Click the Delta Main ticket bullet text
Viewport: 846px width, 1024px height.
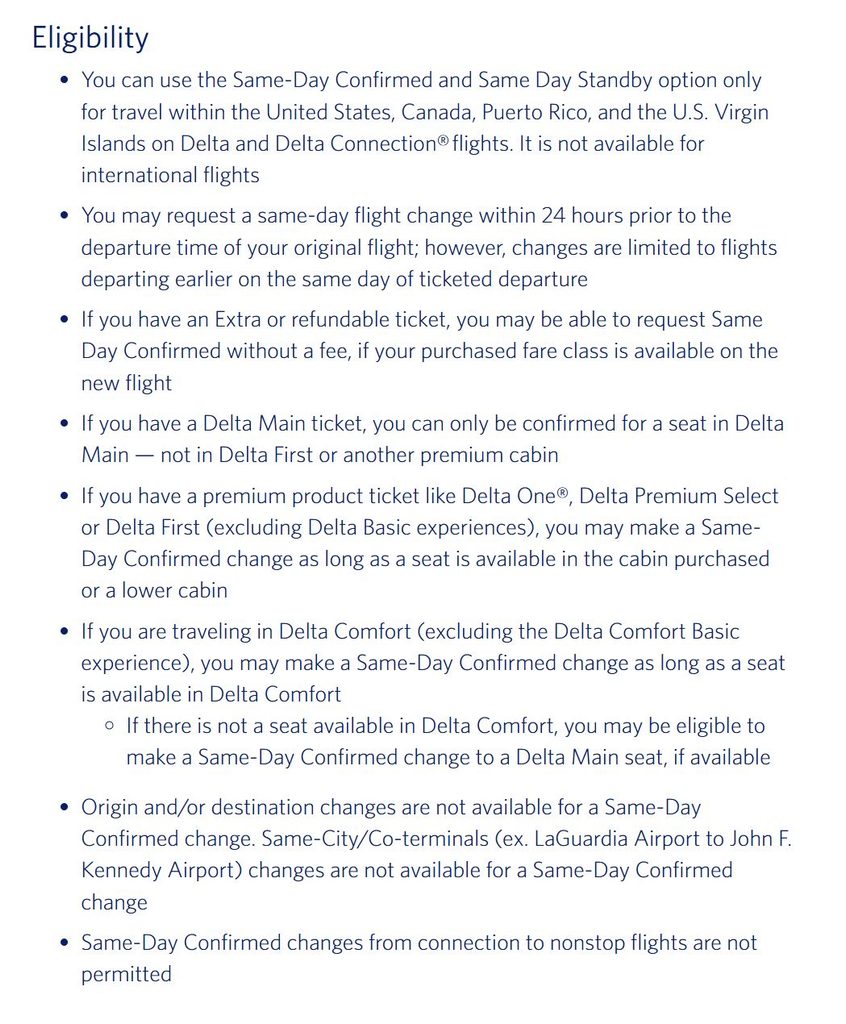(432, 440)
